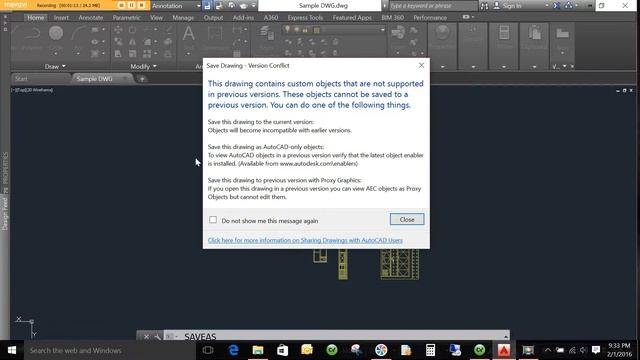Select the large A Text tool
Image resolution: width=640 pixels, height=360 pixels.
coord(188,34)
